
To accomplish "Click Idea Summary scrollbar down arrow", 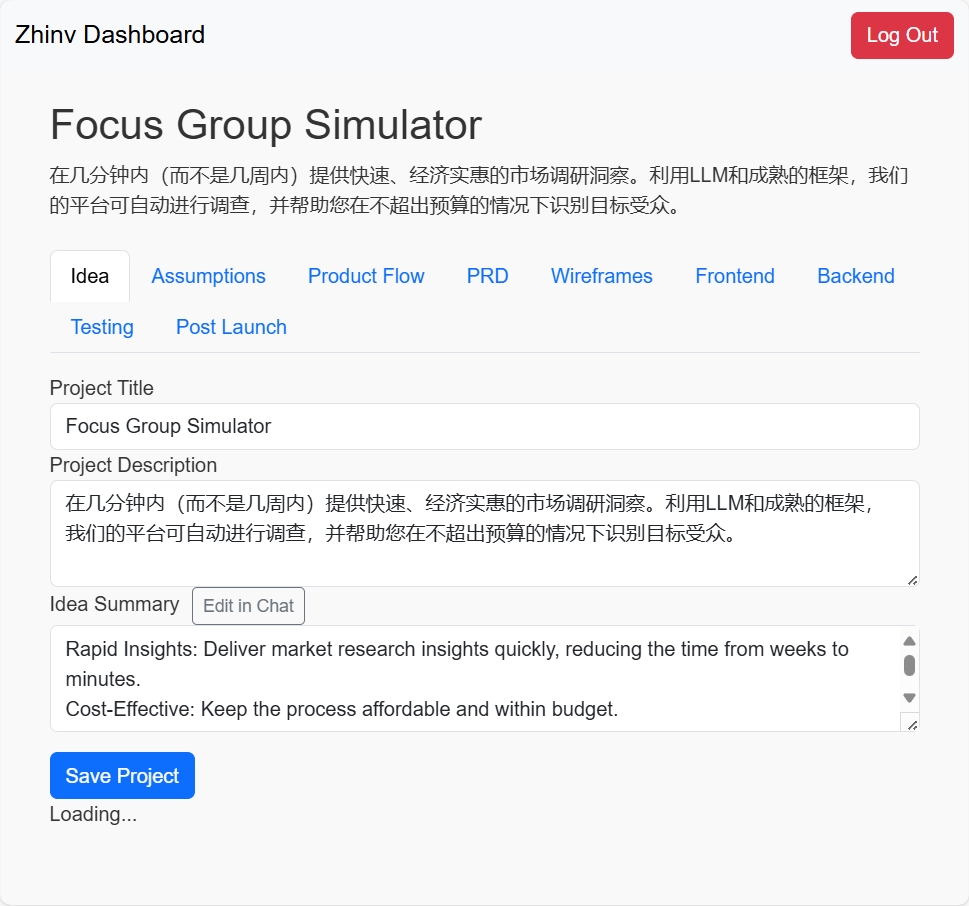I will 909,698.
